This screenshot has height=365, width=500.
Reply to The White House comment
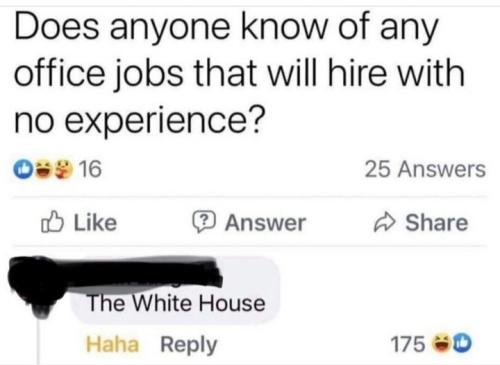click(x=189, y=345)
